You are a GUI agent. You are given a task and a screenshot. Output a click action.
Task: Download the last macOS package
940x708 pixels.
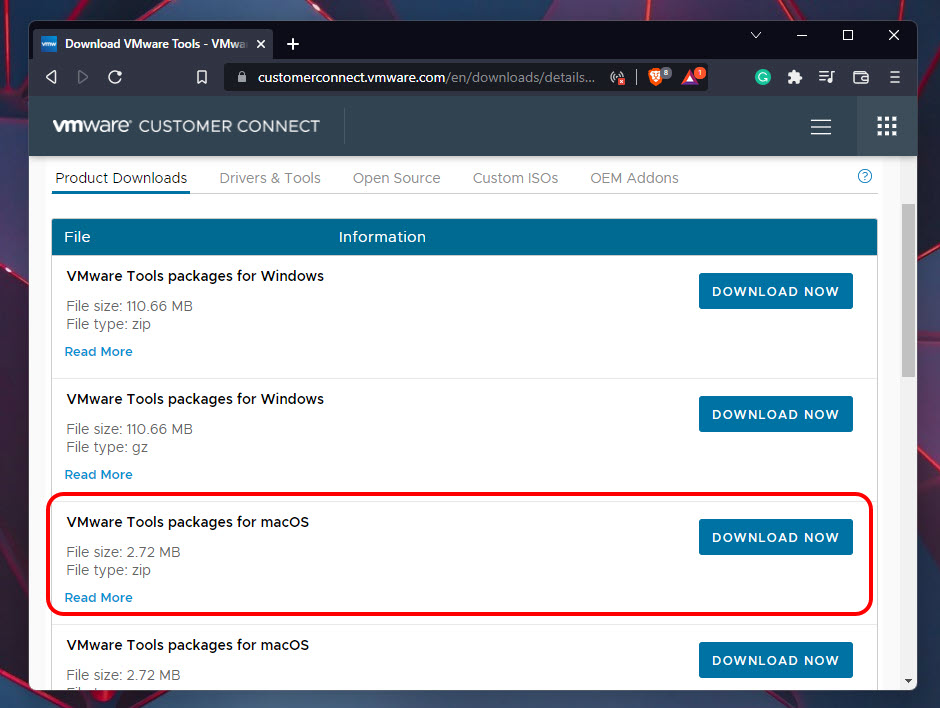[x=775, y=660]
